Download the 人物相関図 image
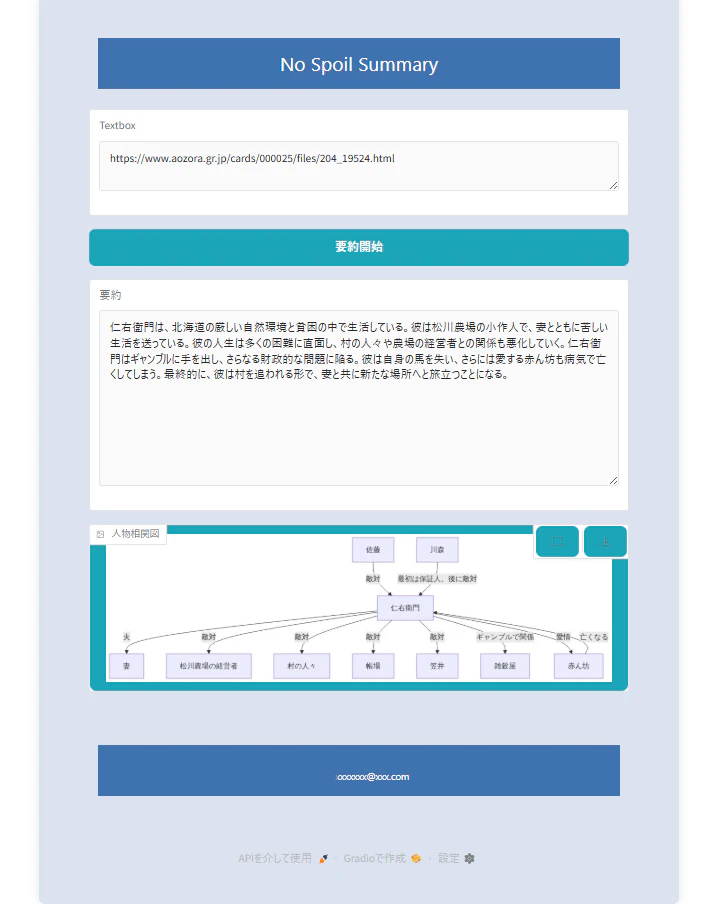This screenshot has width=721, height=904. pos(605,542)
